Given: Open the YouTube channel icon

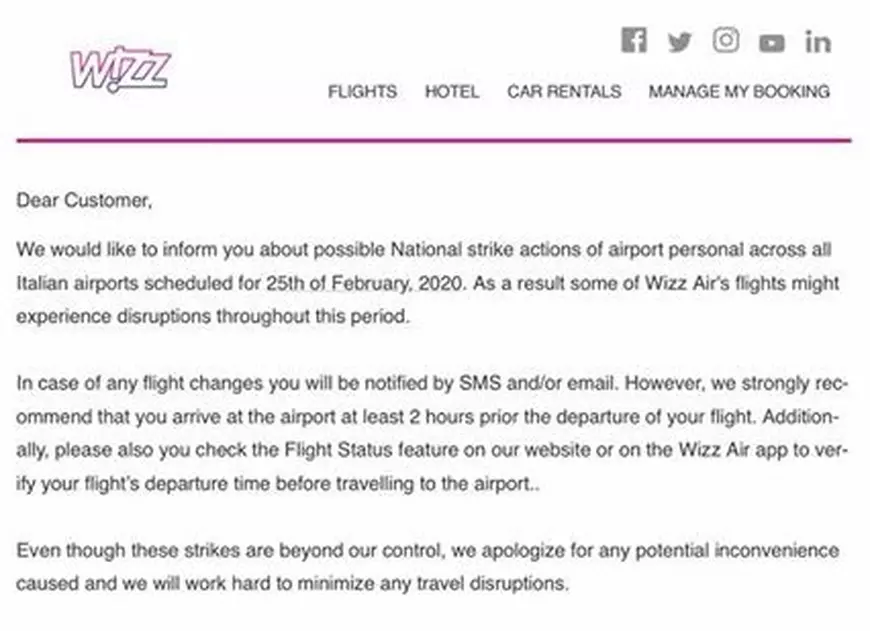Looking at the screenshot, I should pyautogui.click(x=771, y=42).
